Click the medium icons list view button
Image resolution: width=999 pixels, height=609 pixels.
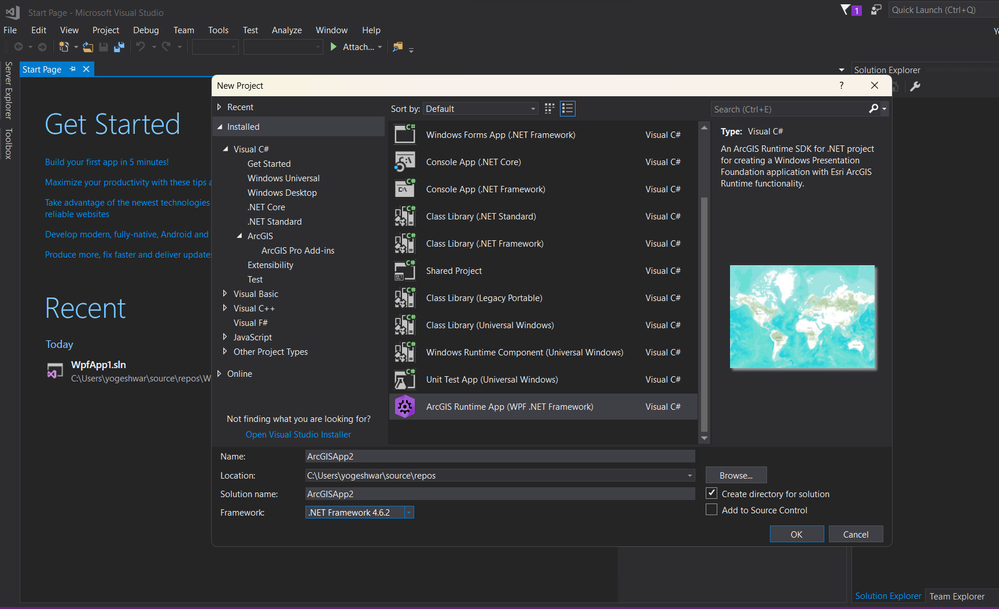568,109
